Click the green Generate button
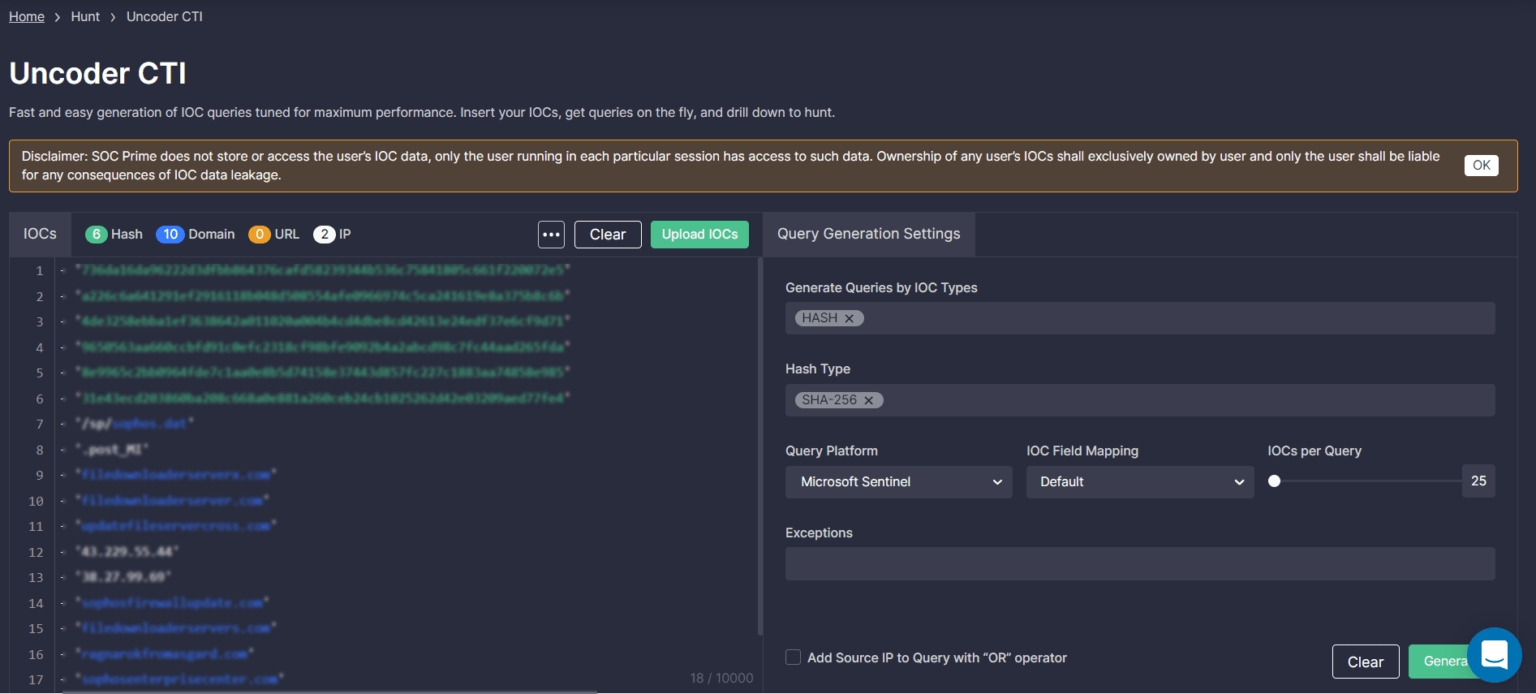Image resolution: width=1536 pixels, height=694 pixels. pyautogui.click(x=1448, y=661)
